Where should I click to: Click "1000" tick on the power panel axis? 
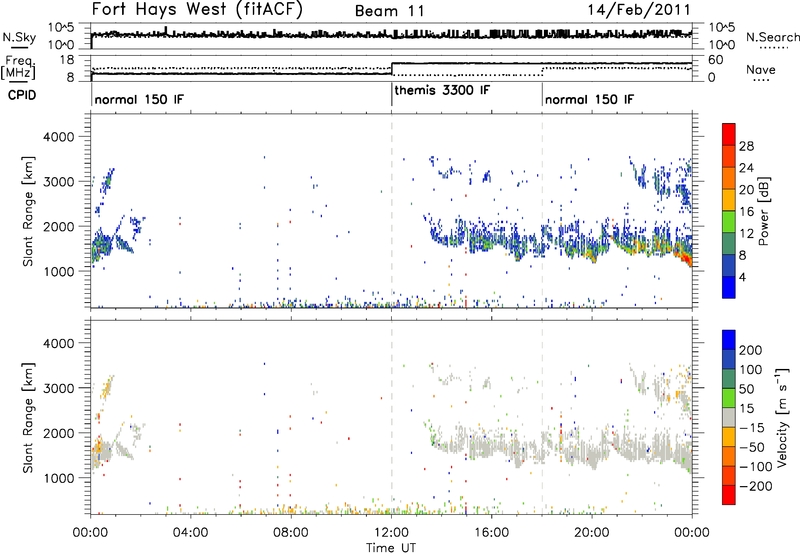(59, 271)
